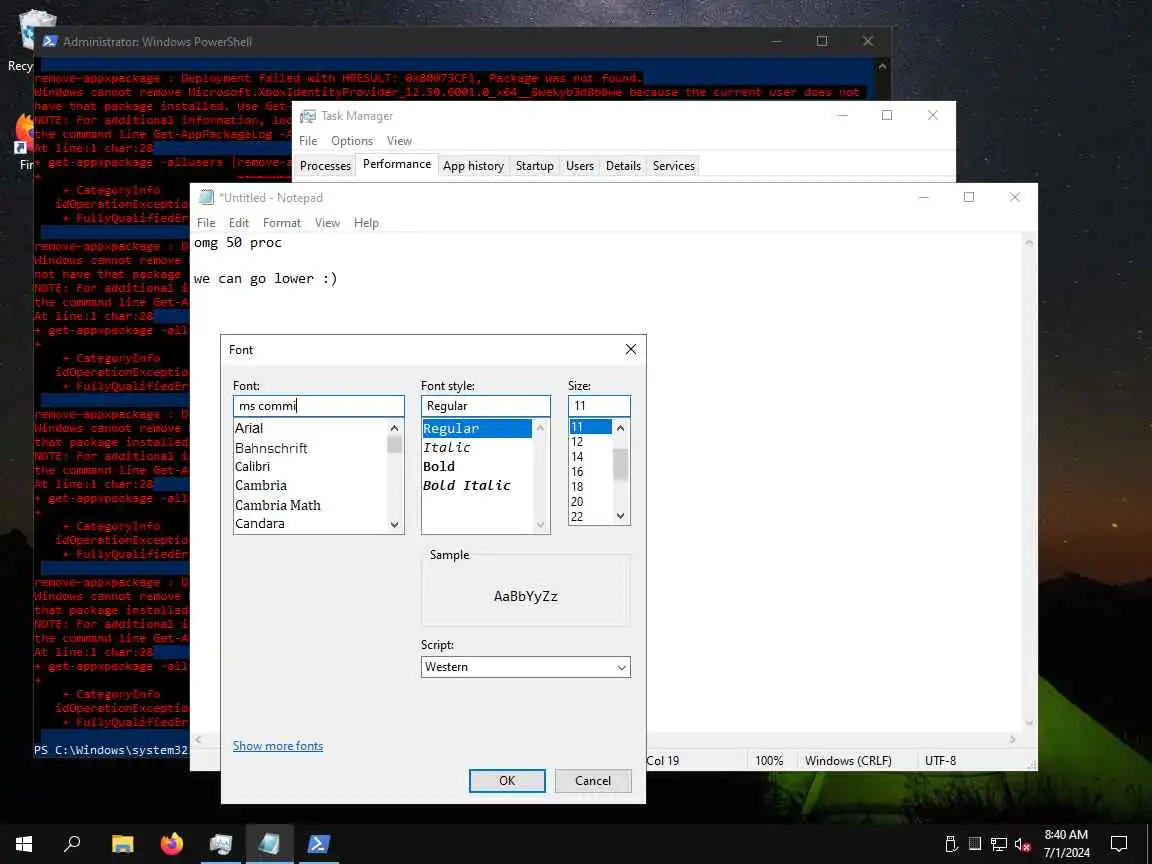This screenshot has height=864, width=1152.
Task: Cancel the Font dialog
Action: (593, 780)
